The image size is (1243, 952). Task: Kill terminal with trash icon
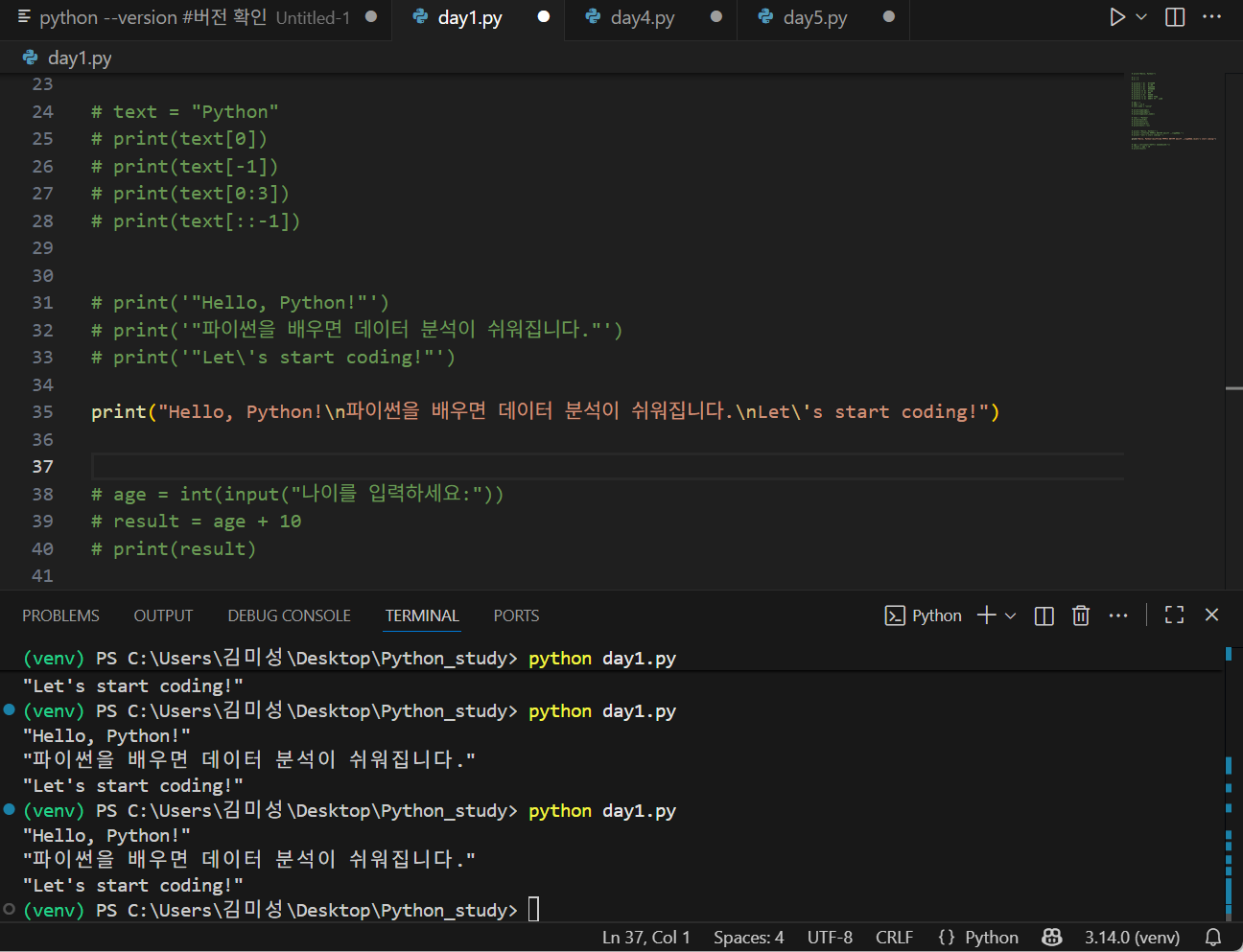click(x=1081, y=615)
